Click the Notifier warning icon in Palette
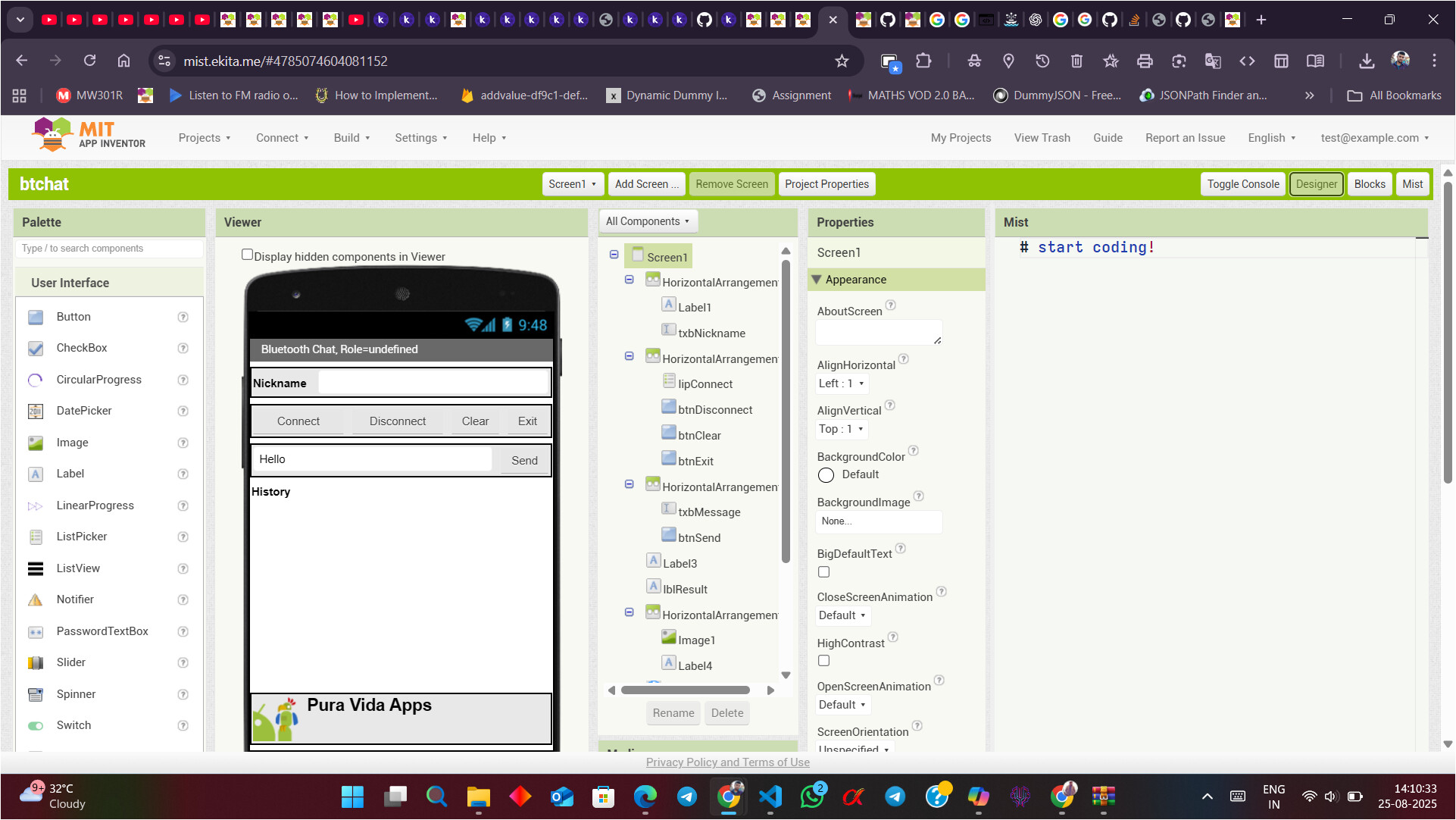 click(35, 599)
